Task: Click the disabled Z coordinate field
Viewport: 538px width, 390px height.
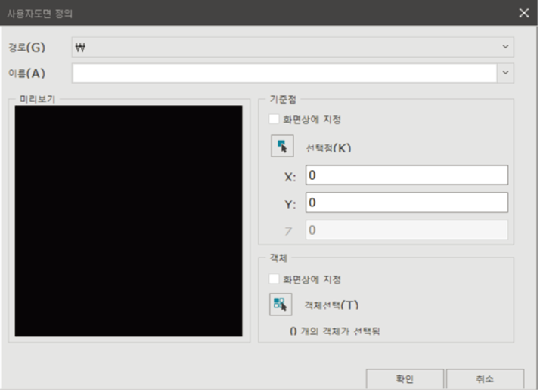Action: point(407,229)
